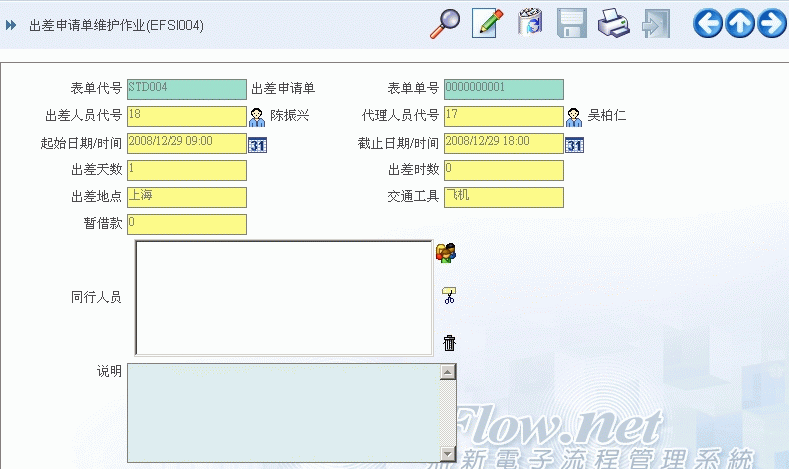The height and width of the screenshot is (469, 789).
Task: Open person picker for 出差人员代号
Action: tap(257, 117)
